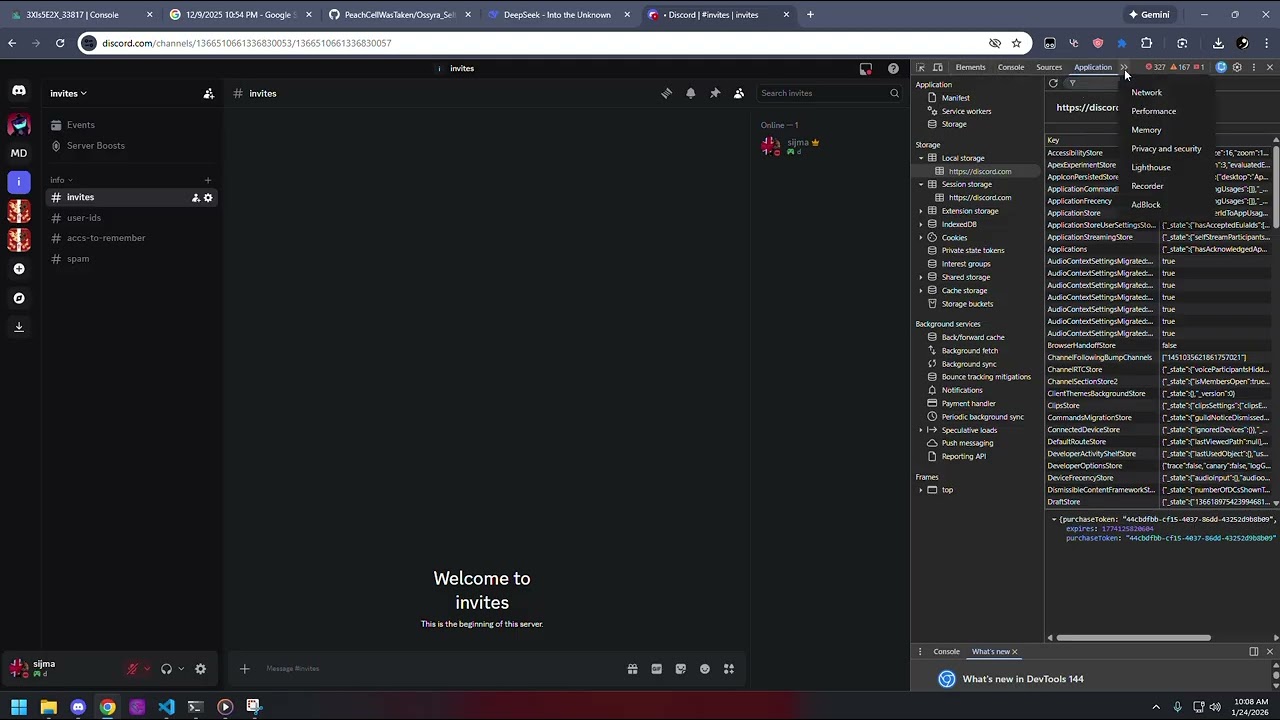This screenshot has height=720, width=1280.
Task: Toggle DevTools device toolbar icon
Action: [938, 67]
